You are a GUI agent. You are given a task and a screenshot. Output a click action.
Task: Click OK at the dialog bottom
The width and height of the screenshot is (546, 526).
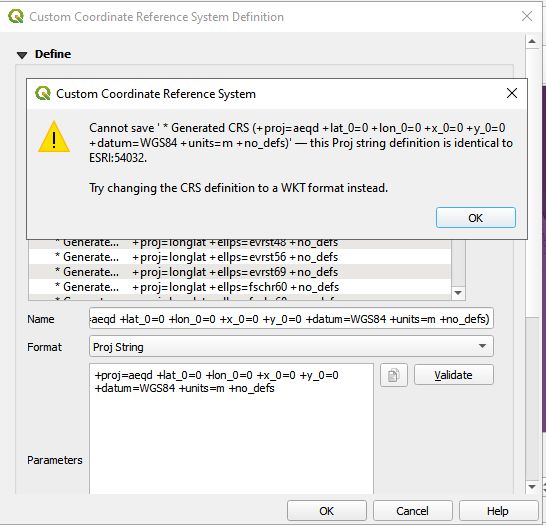327,511
